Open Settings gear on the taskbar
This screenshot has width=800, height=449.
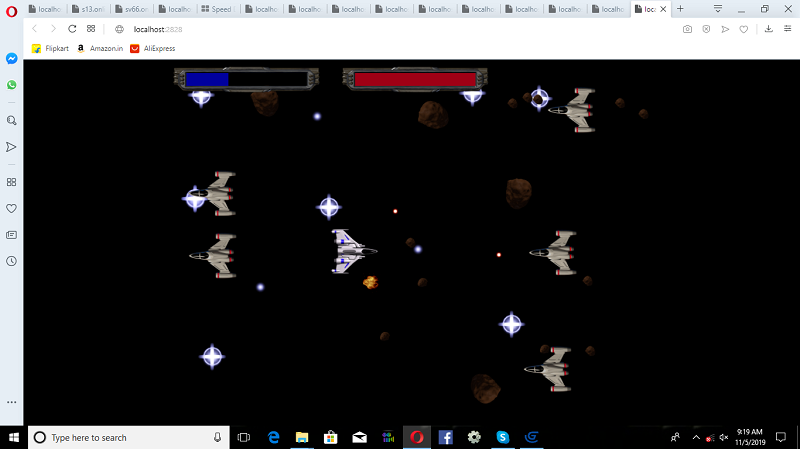click(x=474, y=437)
